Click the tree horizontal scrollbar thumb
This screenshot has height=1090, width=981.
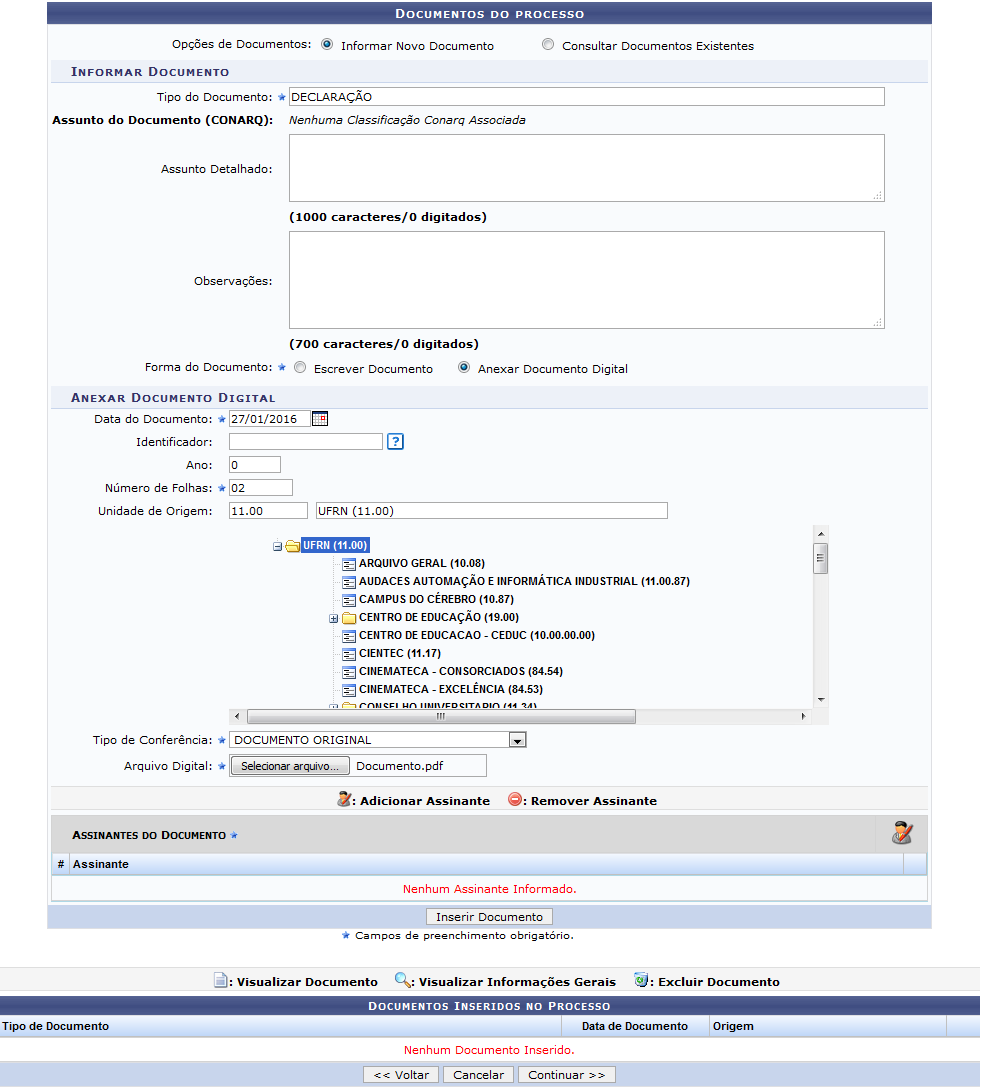(441, 716)
